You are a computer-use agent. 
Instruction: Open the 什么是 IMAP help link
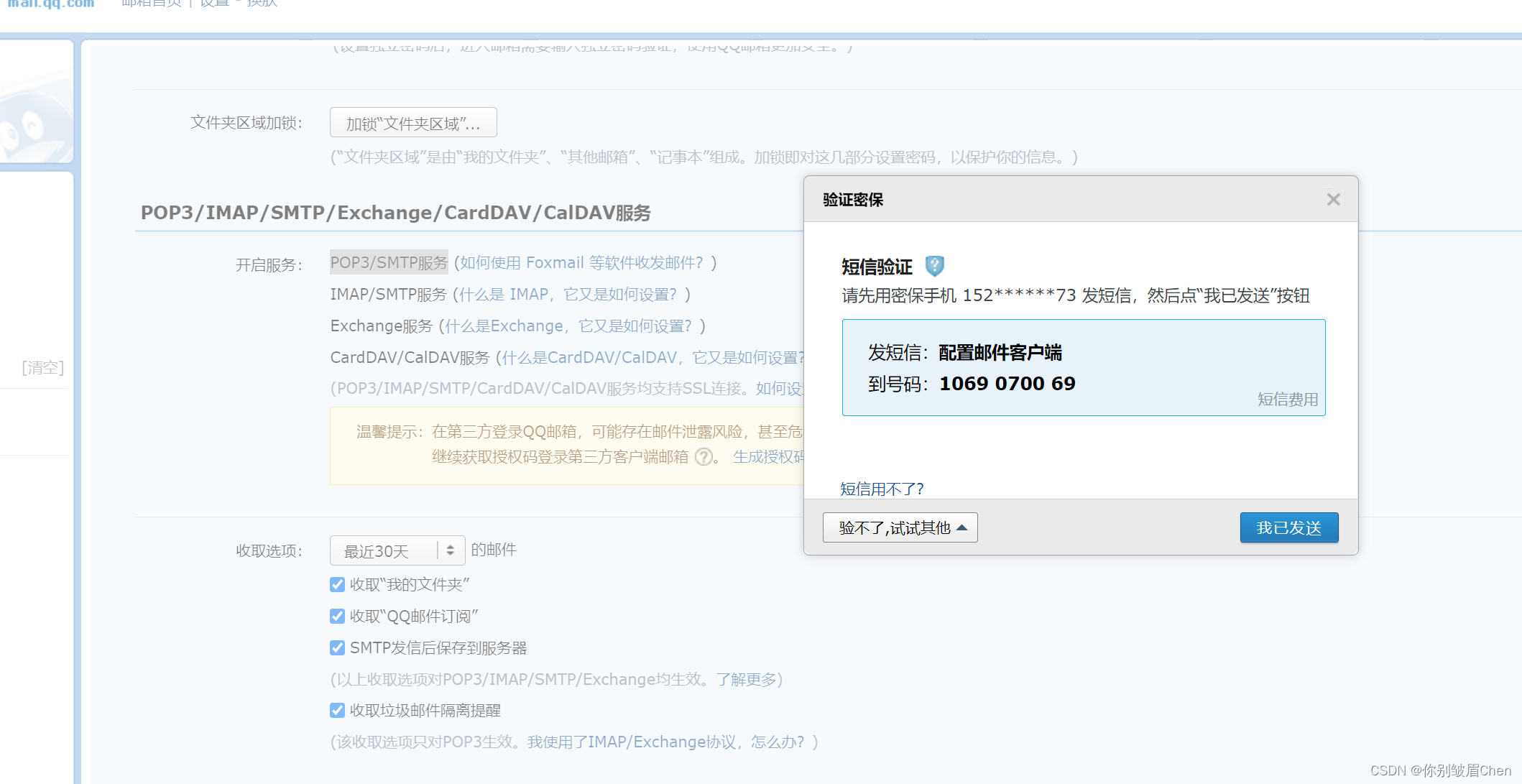568,295
